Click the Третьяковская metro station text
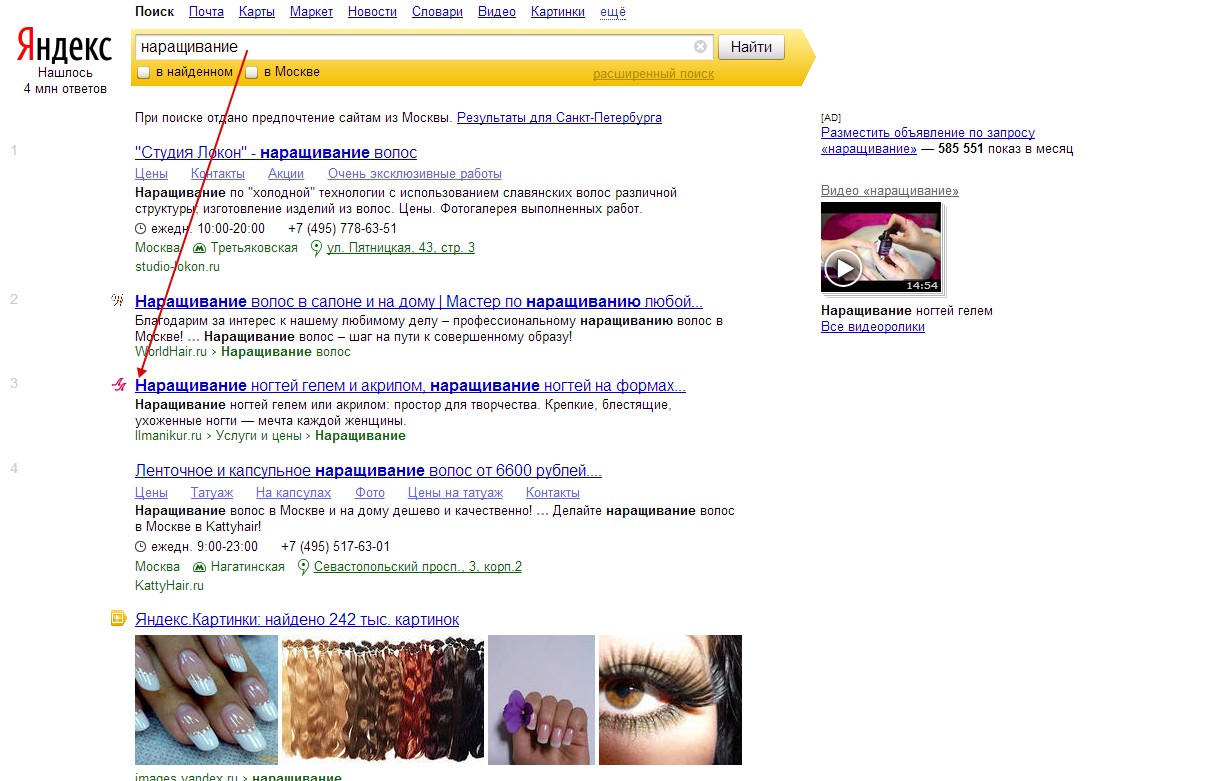This screenshot has width=1222, height=781. pyautogui.click(x=254, y=248)
